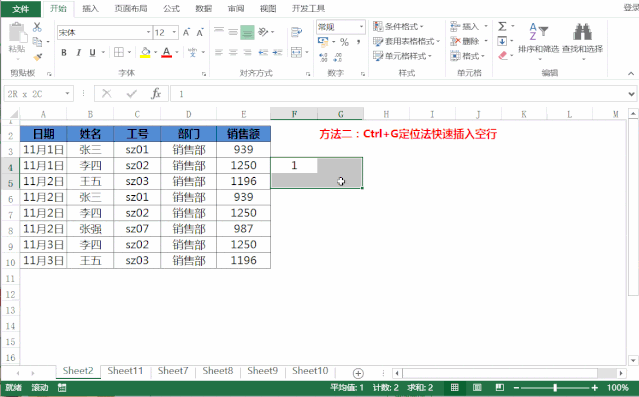Align cell text to bottom

click(247, 32)
